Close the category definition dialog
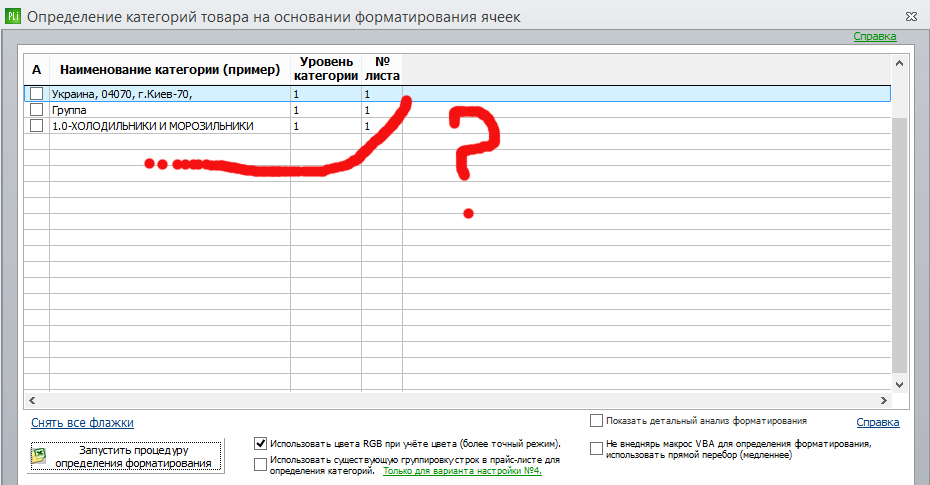This screenshot has width=930, height=485. 912,17
